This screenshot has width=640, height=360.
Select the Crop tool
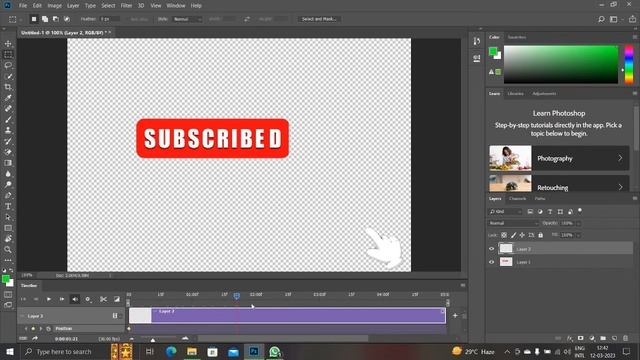point(8,87)
